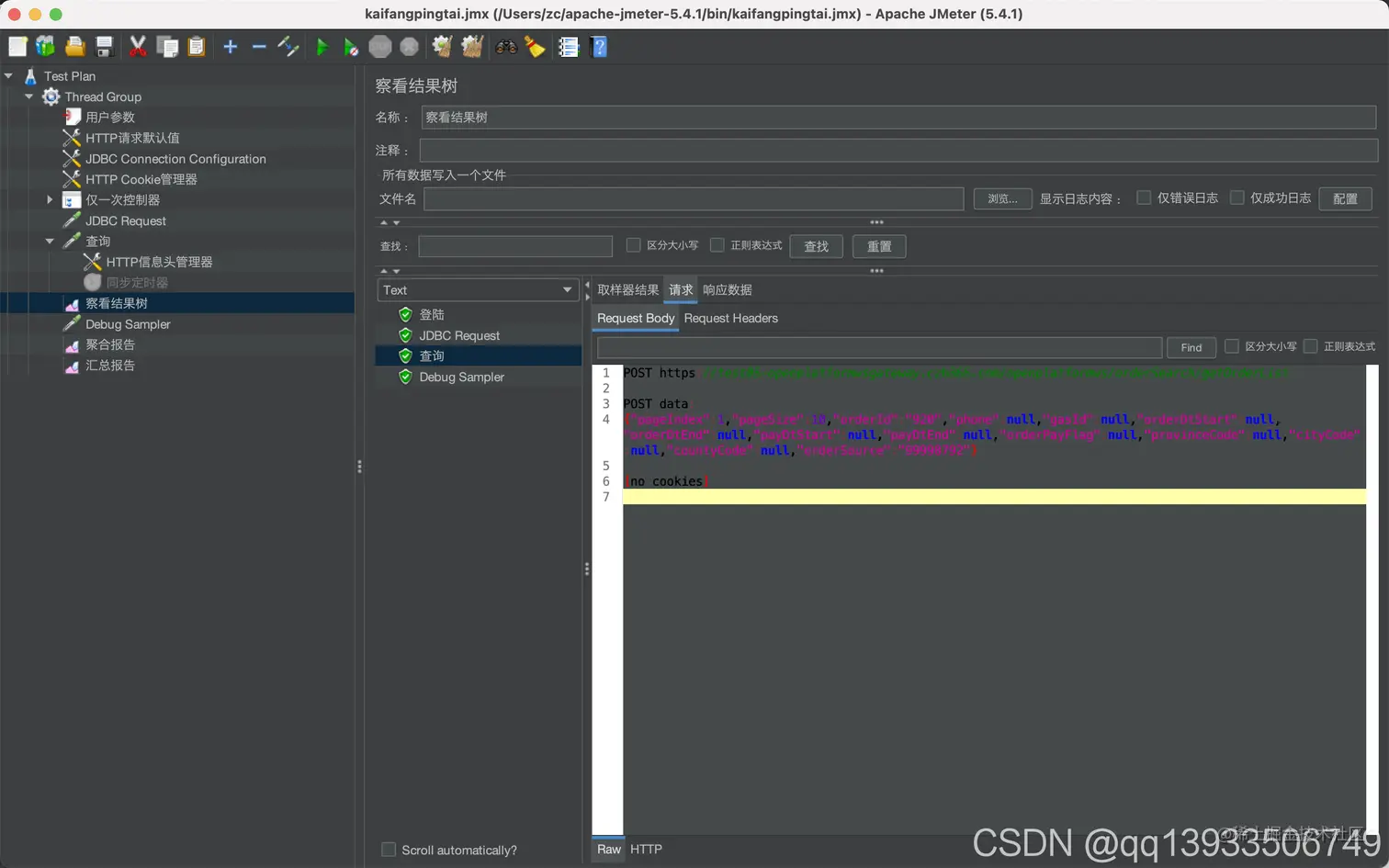Select HTTP信息头管理器 in the tree
This screenshot has width=1389, height=868.
(x=159, y=262)
